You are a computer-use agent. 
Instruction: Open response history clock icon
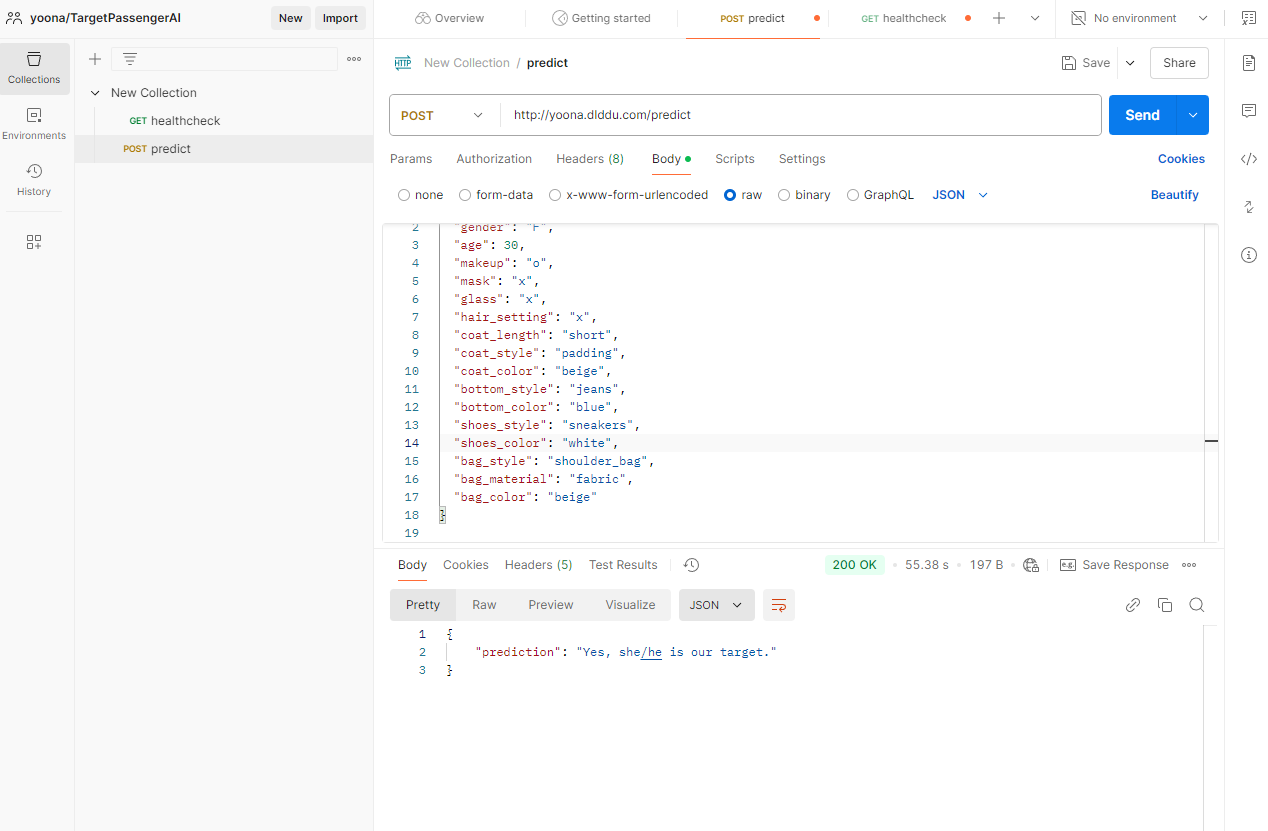pos(691,565)
